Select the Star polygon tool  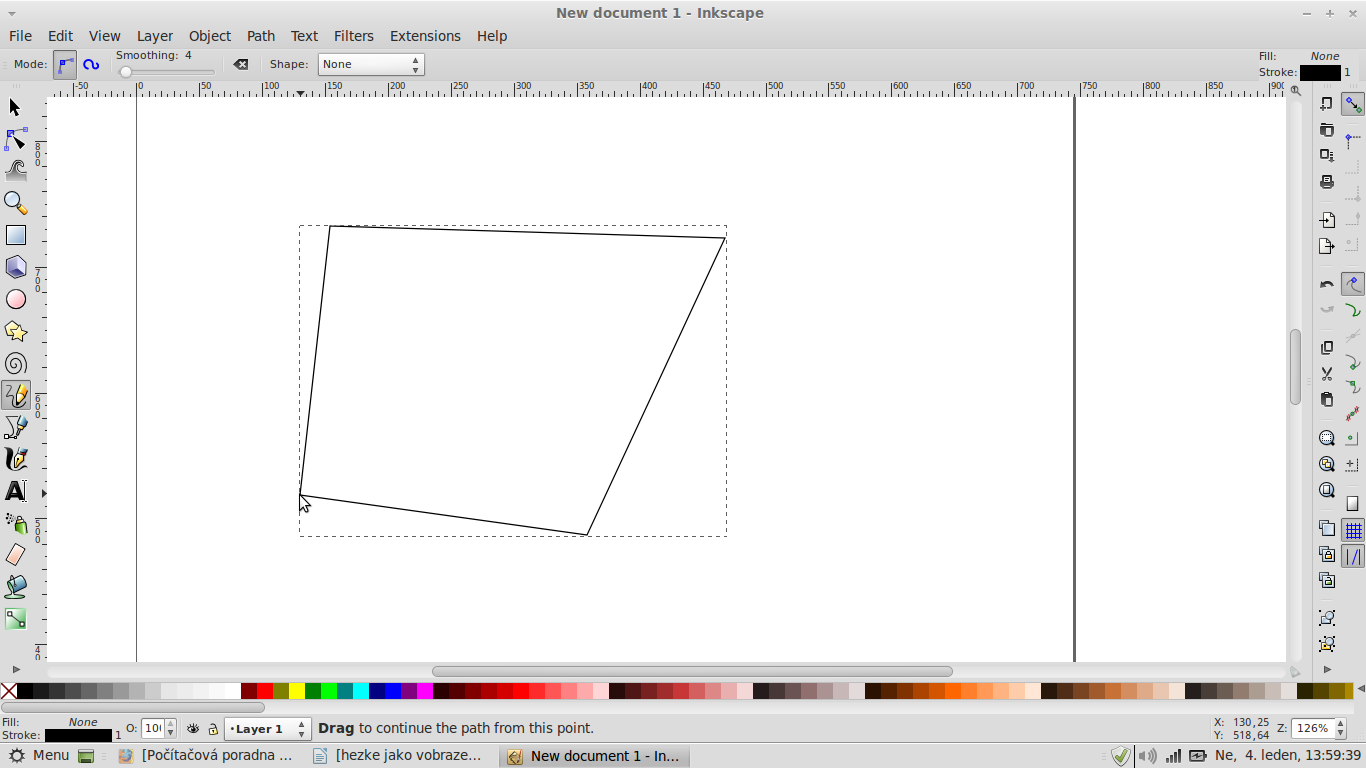(x=15, y=331)
